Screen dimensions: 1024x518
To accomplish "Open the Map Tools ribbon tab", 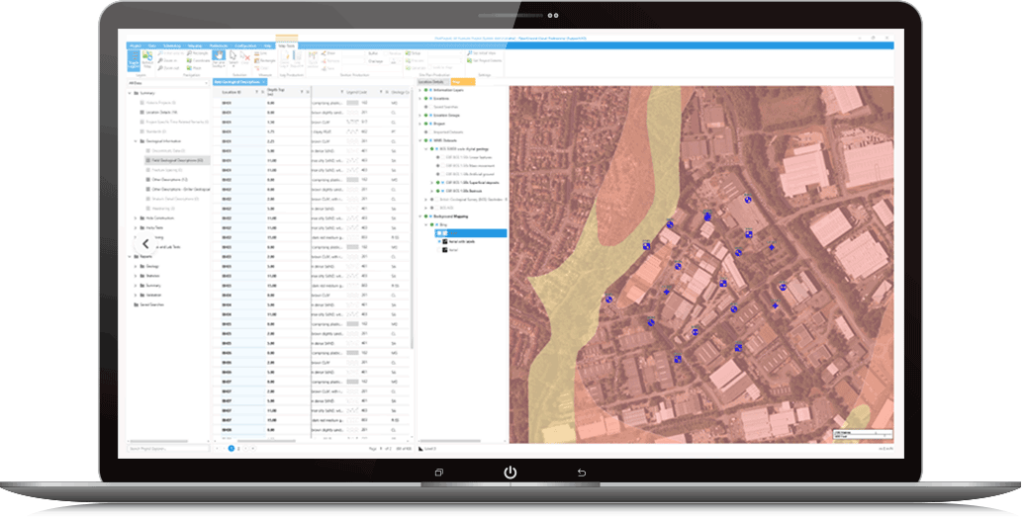I will (286, 45).
